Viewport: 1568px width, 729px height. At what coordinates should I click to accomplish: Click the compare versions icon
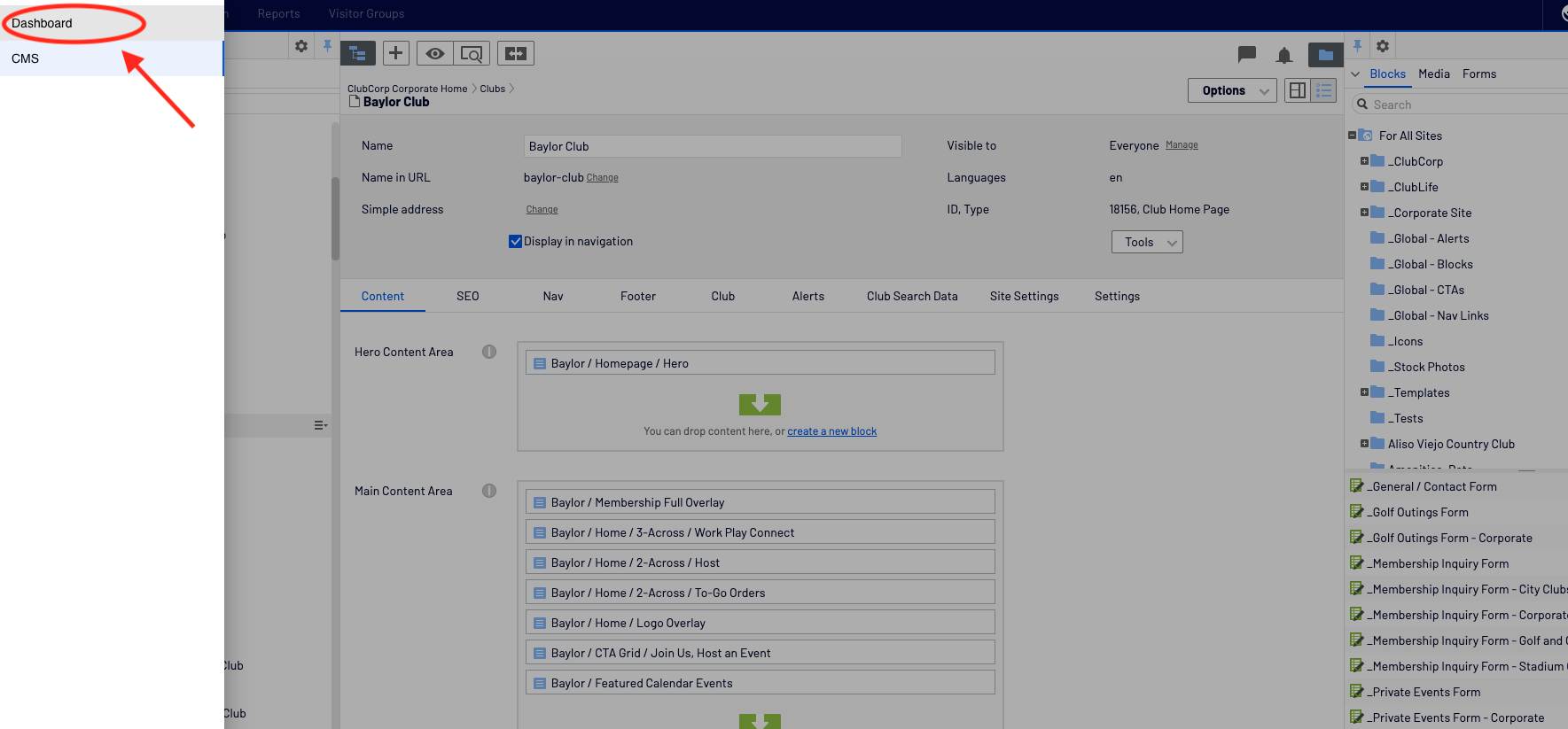pos(516,53)
